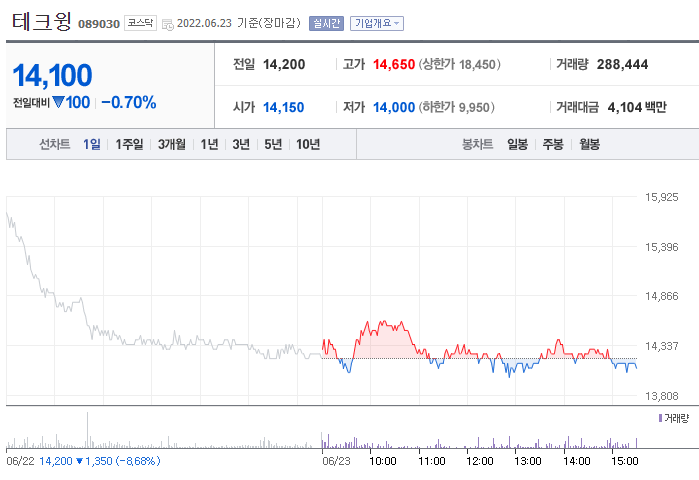Select the 1년 chart period
Viewport: 699px width, 480px height.
[x=209, y=144]
